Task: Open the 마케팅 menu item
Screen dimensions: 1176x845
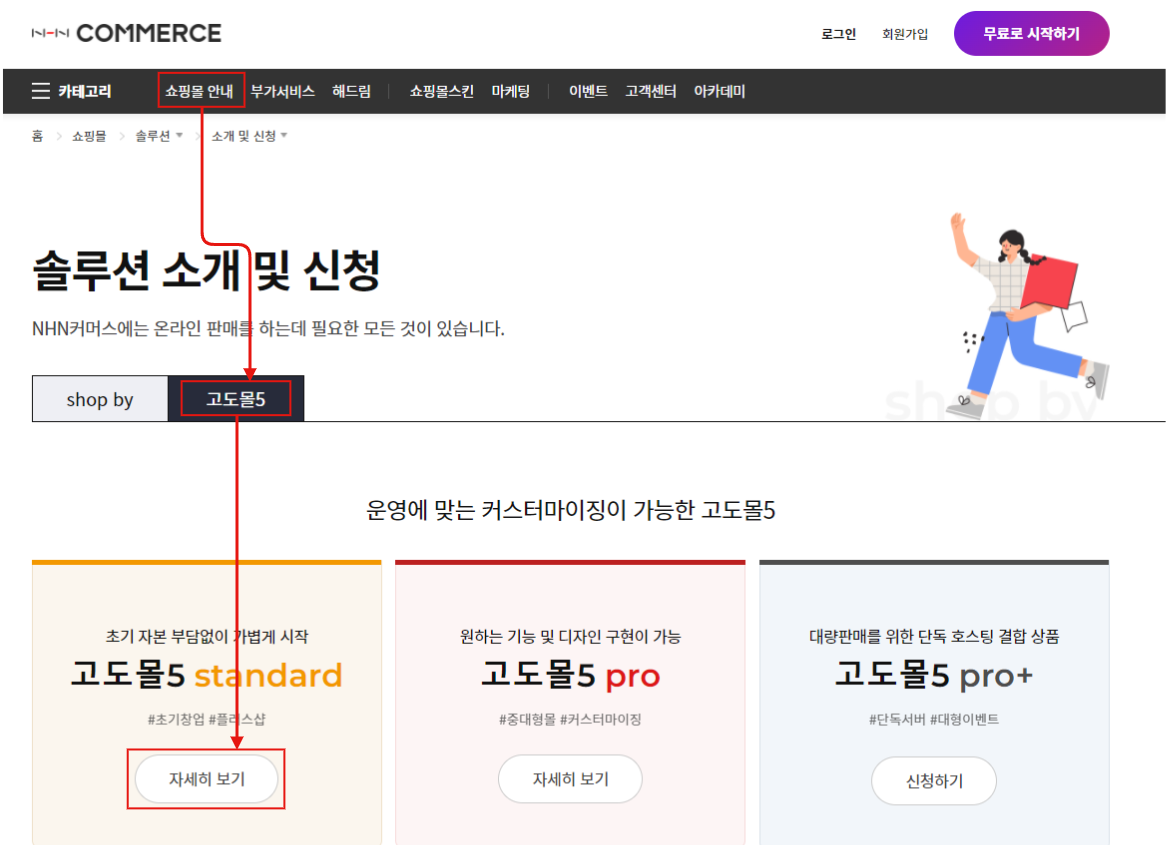Action: (x=511, y=91)
